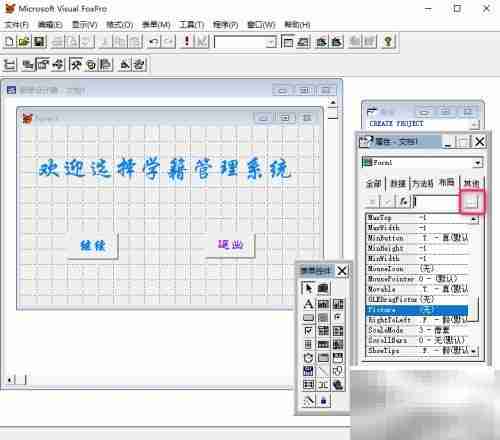This screenshot has width=500, height=440.
Task: Select the Image control tool
Action: coord(338,344)
